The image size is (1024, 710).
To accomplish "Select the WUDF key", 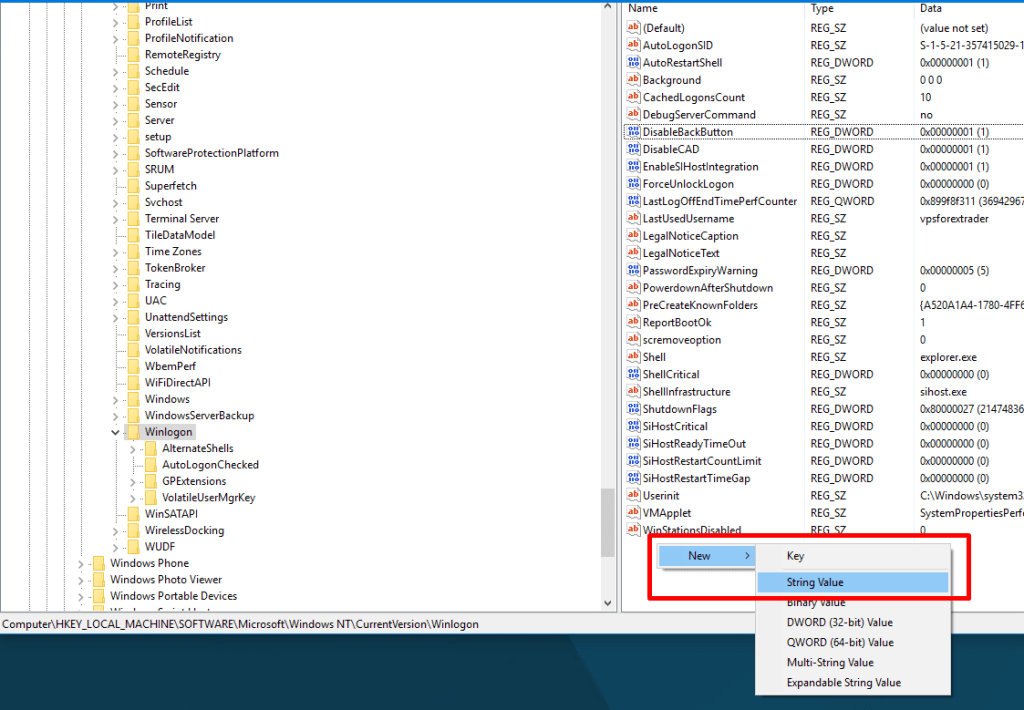I will tap(159, 547).
